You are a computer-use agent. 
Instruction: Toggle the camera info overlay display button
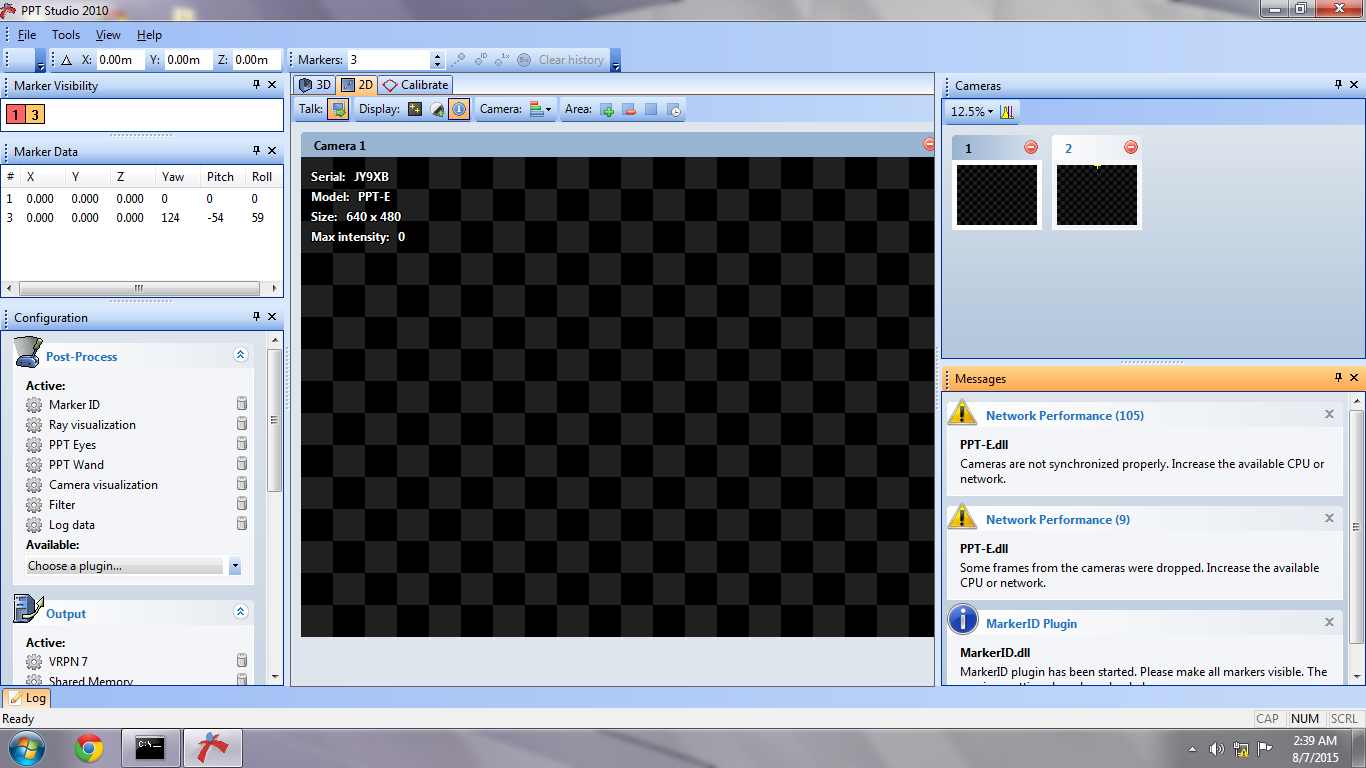(458, 109)
